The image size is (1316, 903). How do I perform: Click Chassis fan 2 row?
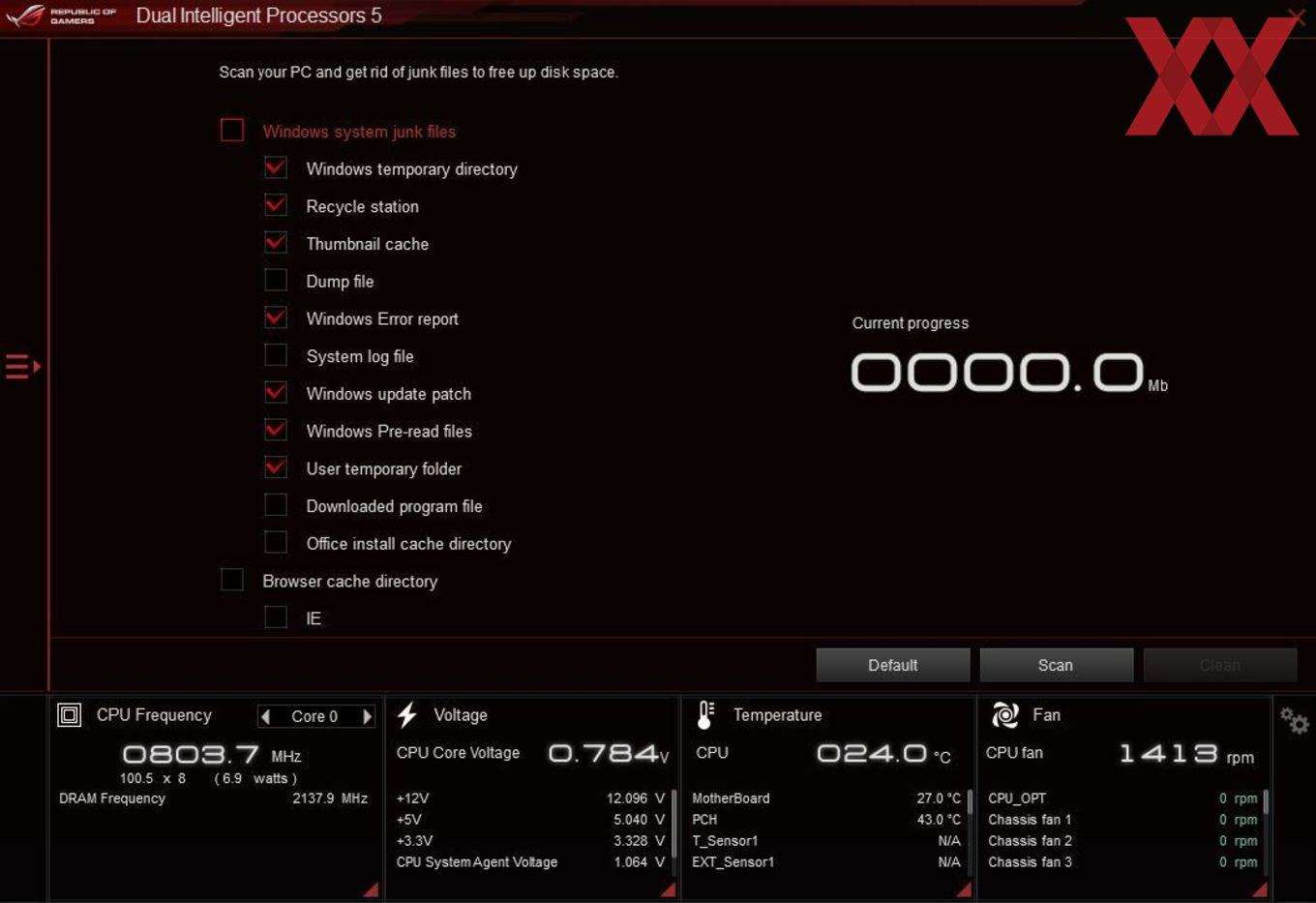click(1123, 841)
